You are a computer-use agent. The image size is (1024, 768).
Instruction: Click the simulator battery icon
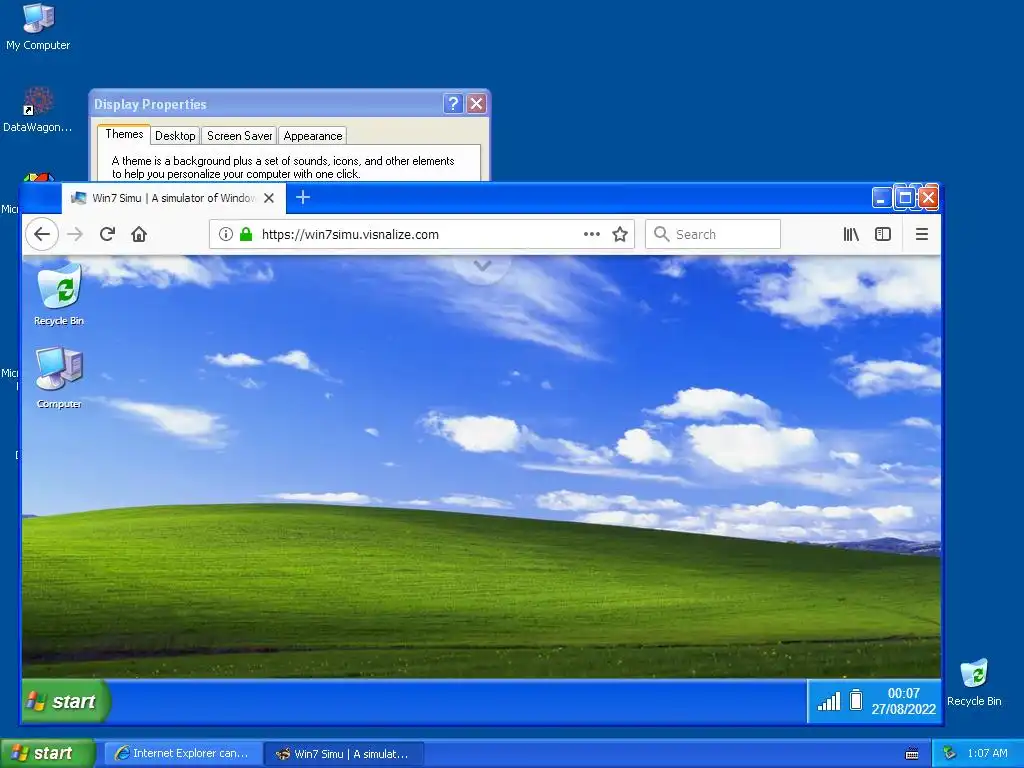[x=856, y=700]
